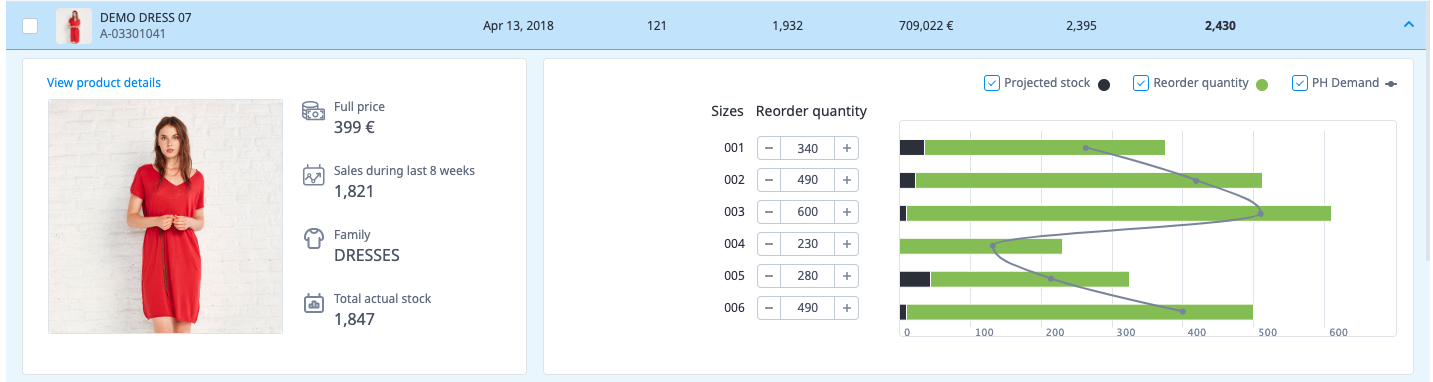Click minus button for size 006
Image resolution: width=1433 pixels, height=382 pixels.
769,308
